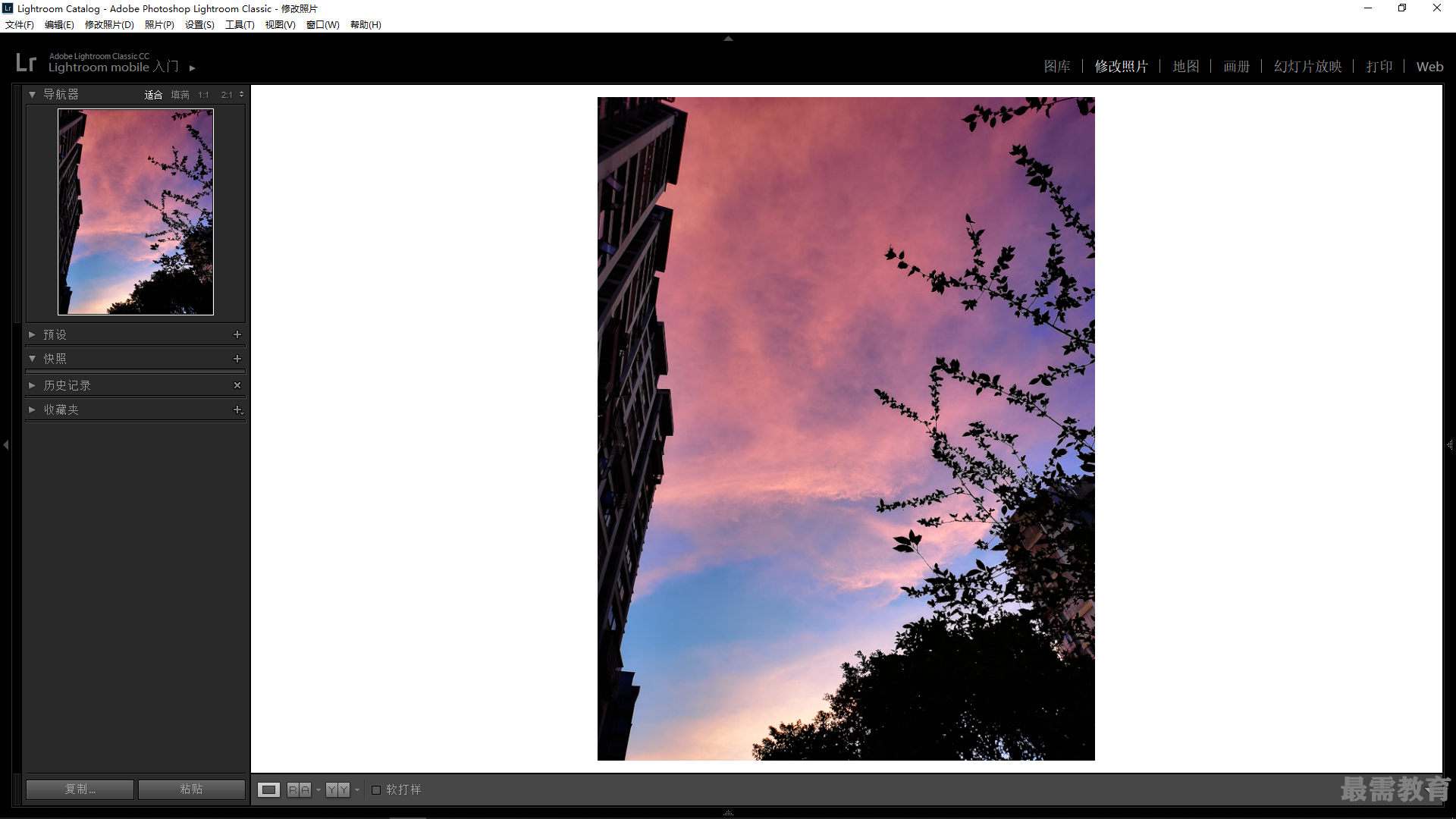
Task: Open the 照片(P) menu
Action: (x=159, y=25)
